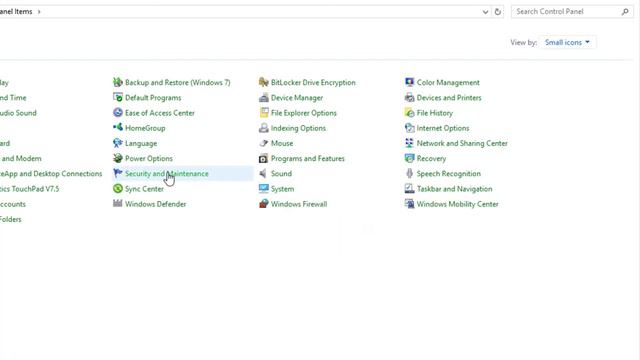Open the Speech Recognition text link
The width and height of the screenshot is (640, 360).
[x=449, y=173]
